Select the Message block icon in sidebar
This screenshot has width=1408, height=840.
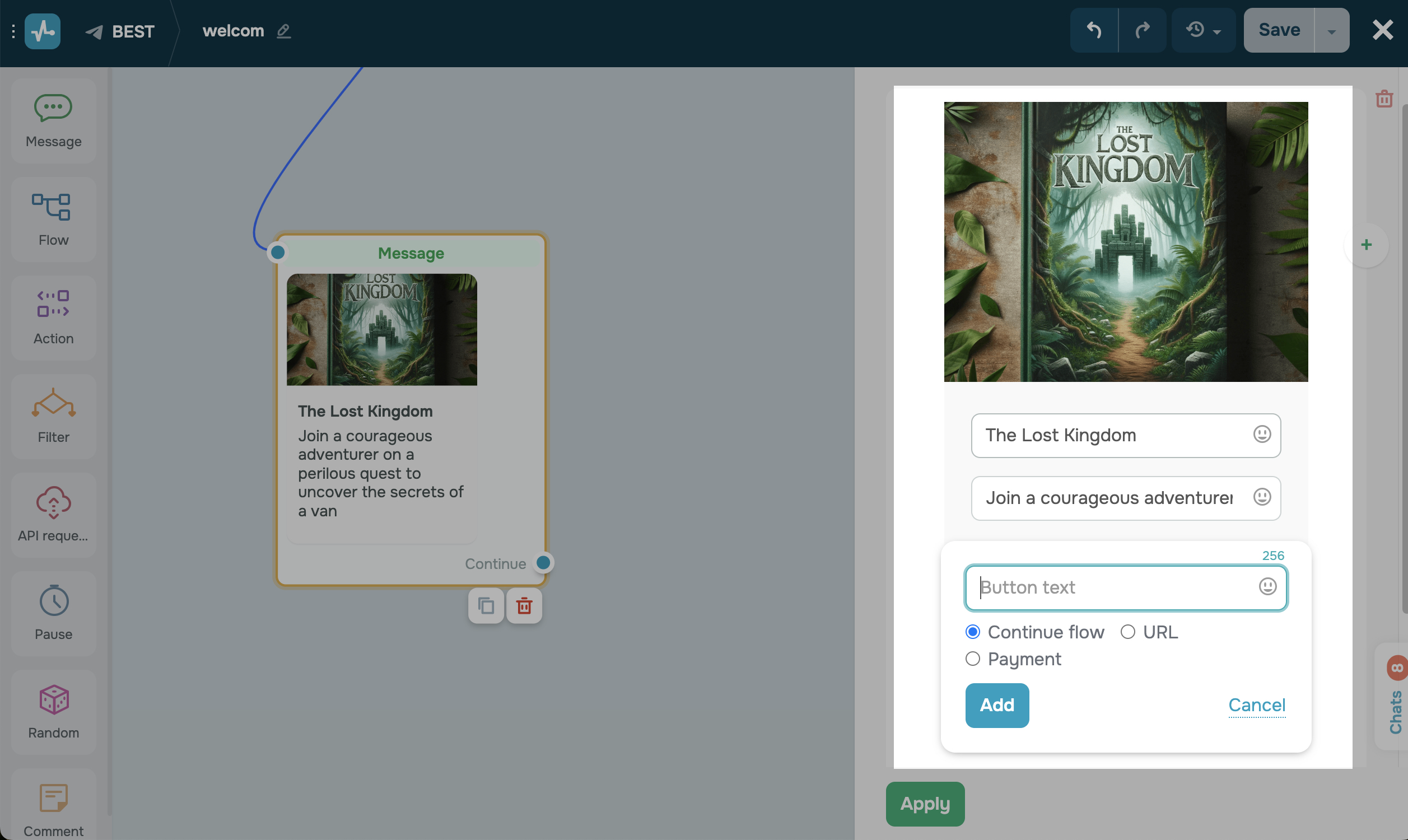53,108
